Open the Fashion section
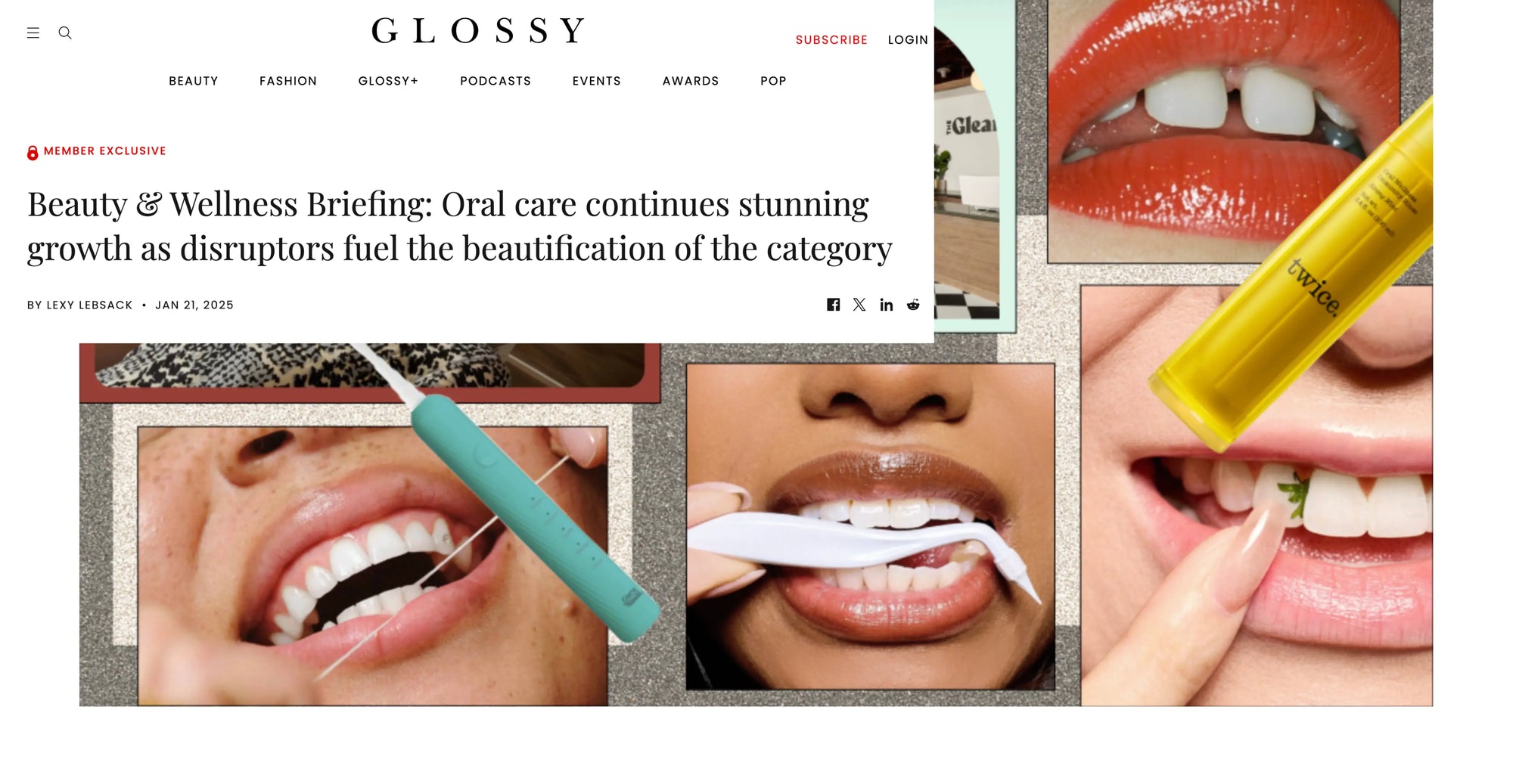This screenshot has height=784, width=1513. tap(288, 81)
